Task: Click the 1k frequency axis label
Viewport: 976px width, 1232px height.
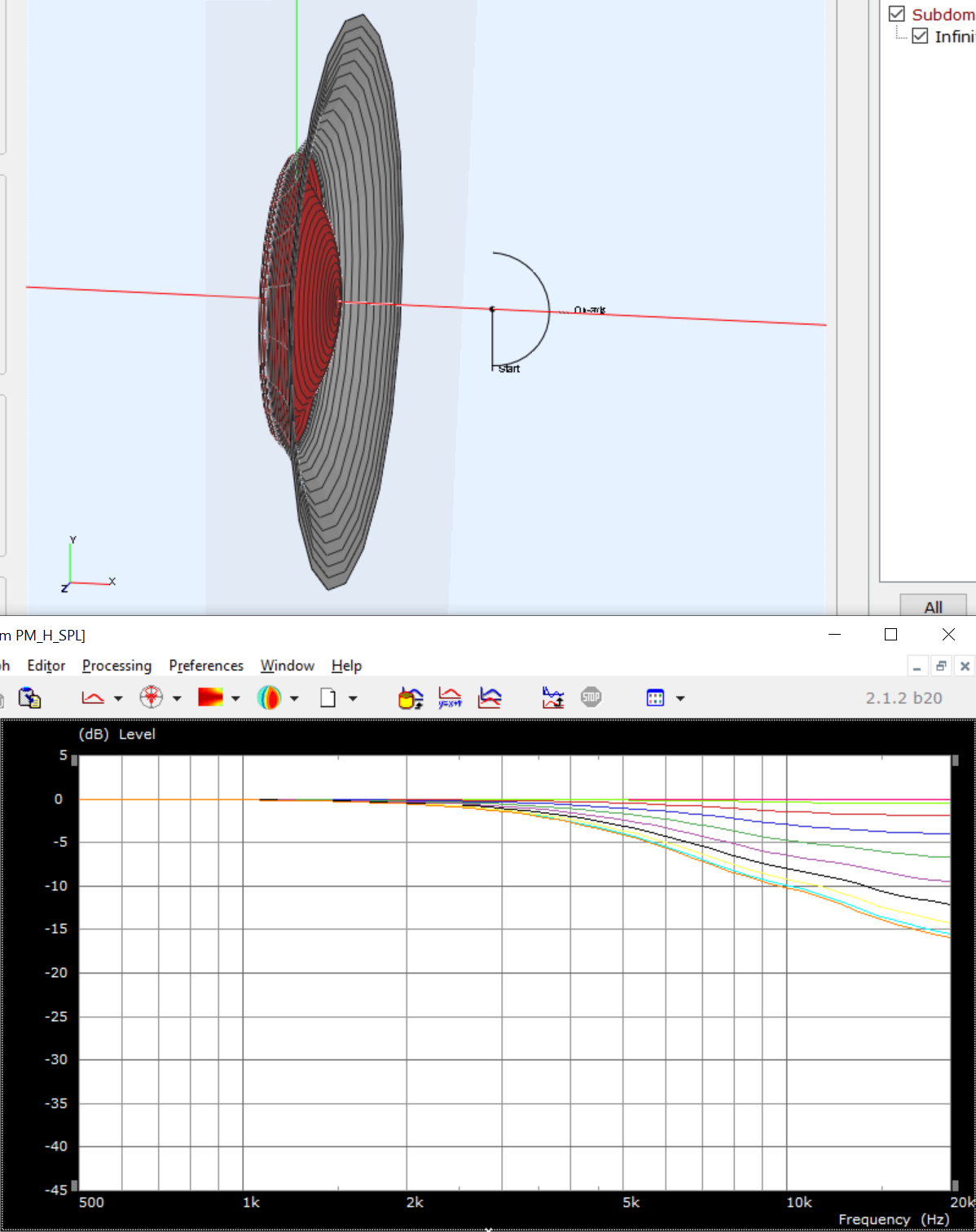Action: tap(251, 1202)
